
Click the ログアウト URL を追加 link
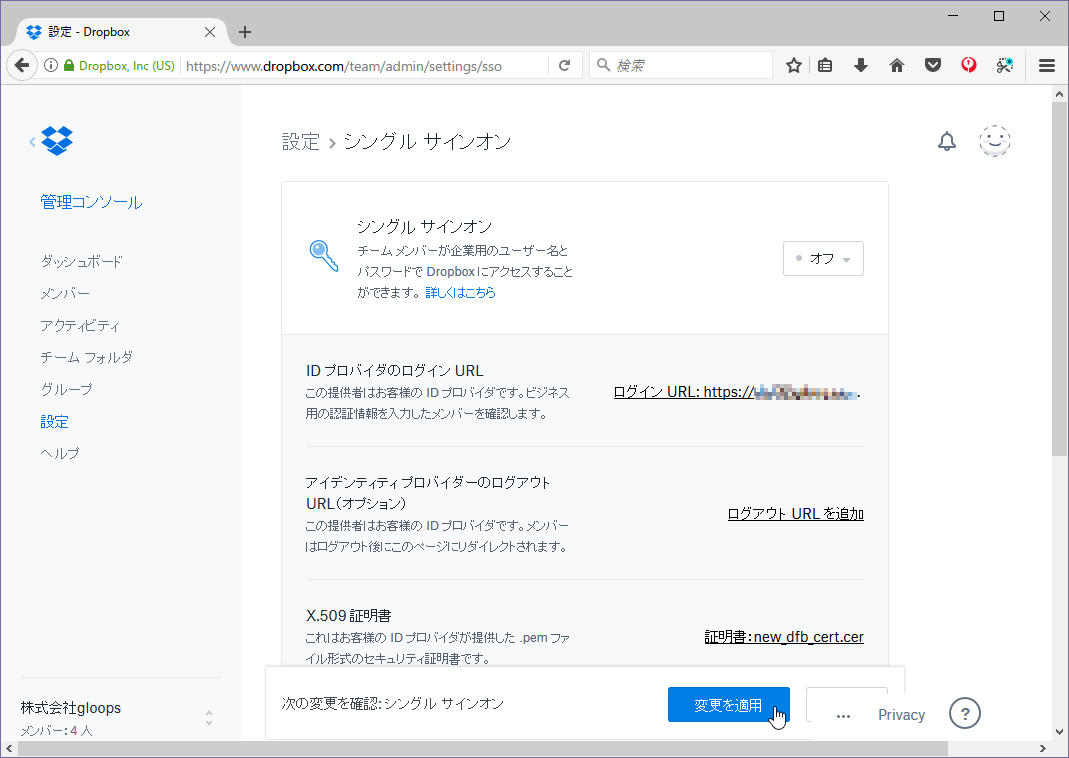tap(795, 514)
